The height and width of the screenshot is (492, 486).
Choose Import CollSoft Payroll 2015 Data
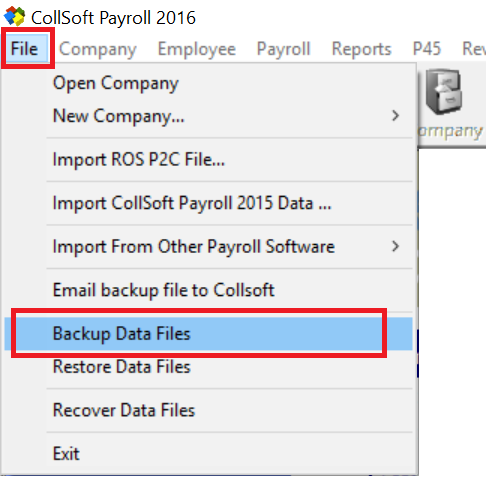pyautogui.click(x=208, y=203)
